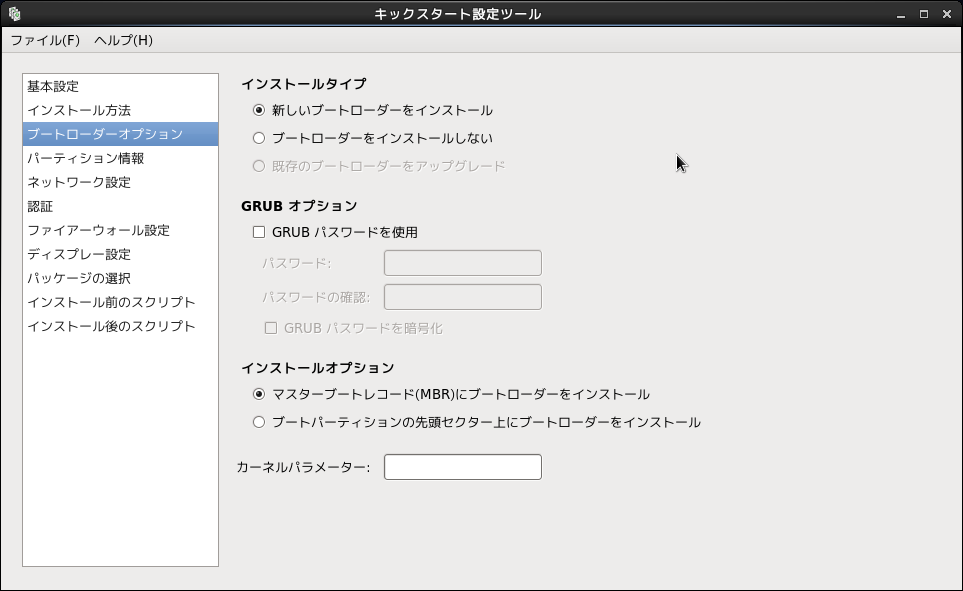
Task: Open the ファイル(F) menu
Action: click(x=45, y=40)
